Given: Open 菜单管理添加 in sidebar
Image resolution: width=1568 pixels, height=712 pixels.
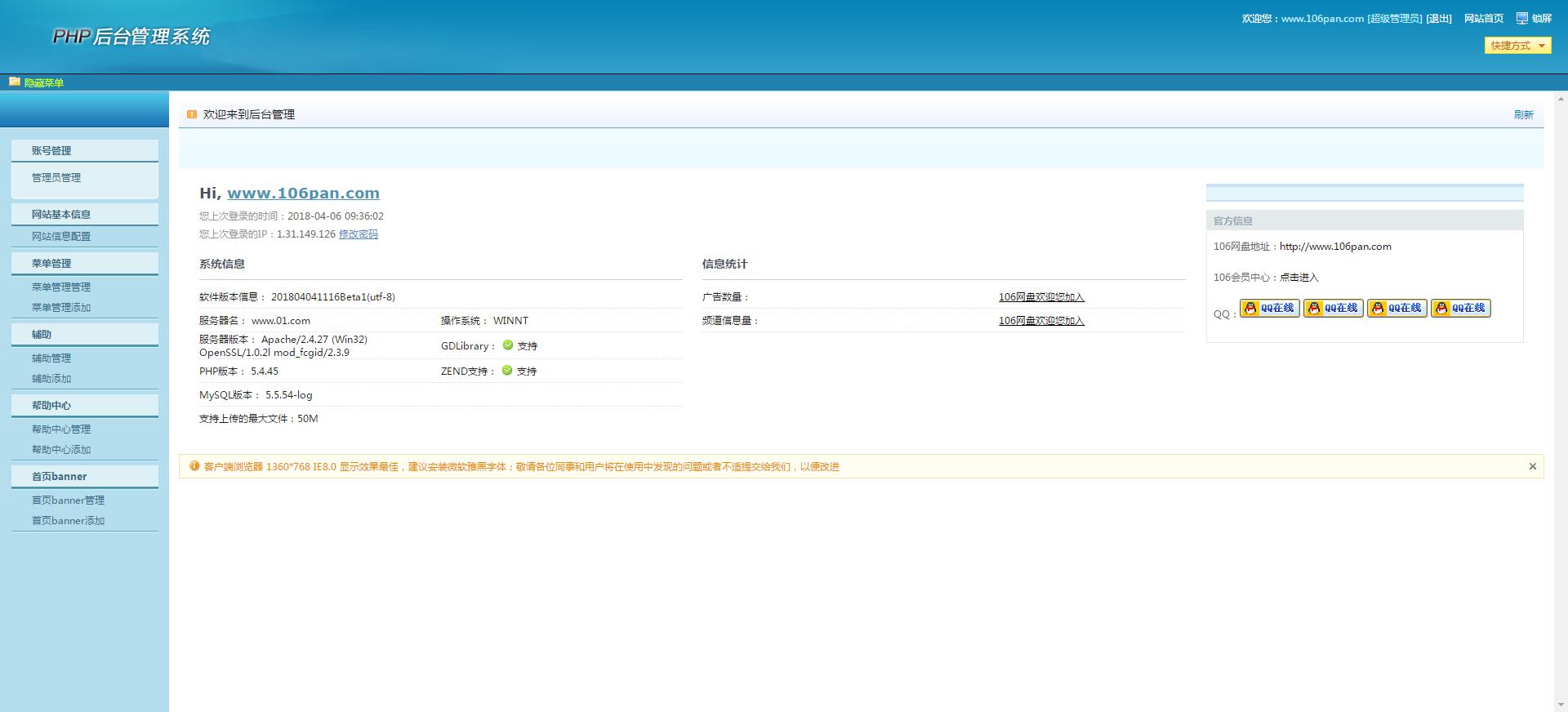Looking at the screenshot, I should [x=61, y=307].
